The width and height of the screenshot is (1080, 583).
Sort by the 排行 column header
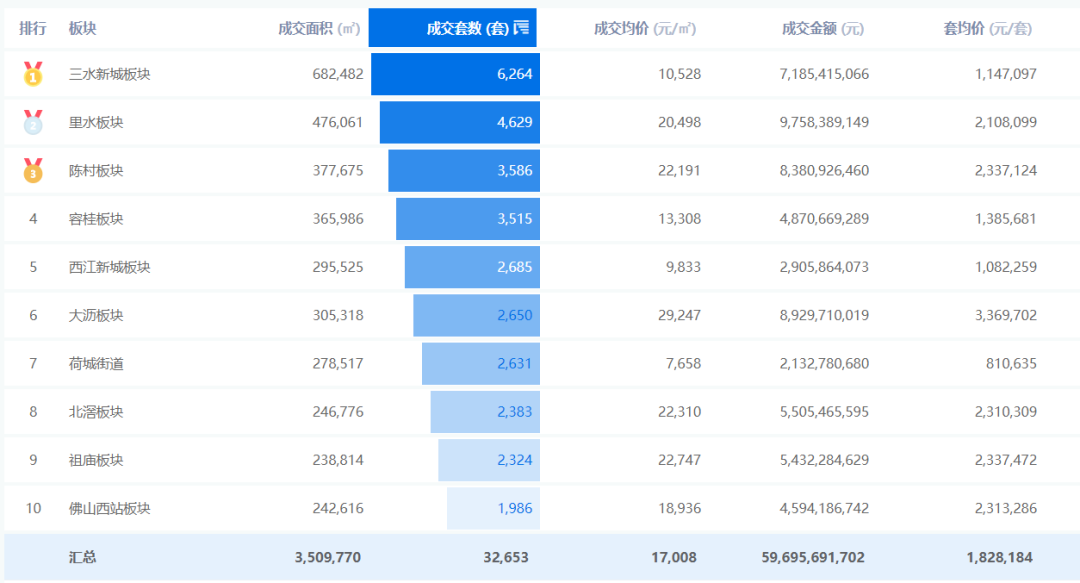point(32,28)
